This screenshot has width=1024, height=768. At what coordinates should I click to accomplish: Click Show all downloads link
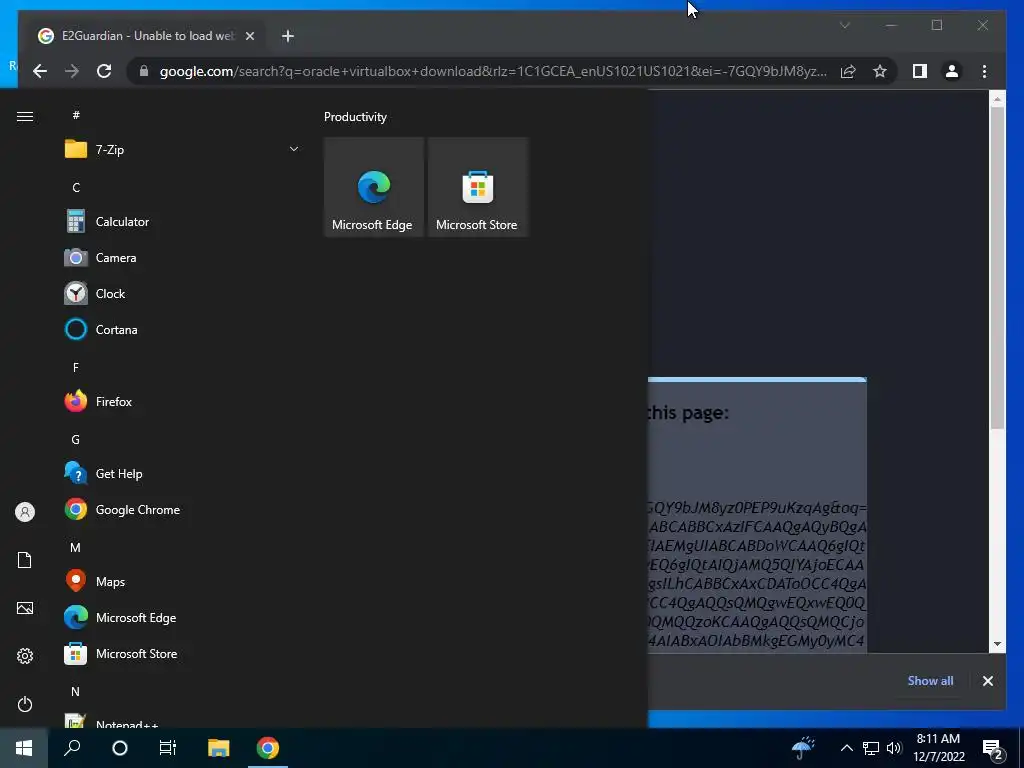[930, 680]
